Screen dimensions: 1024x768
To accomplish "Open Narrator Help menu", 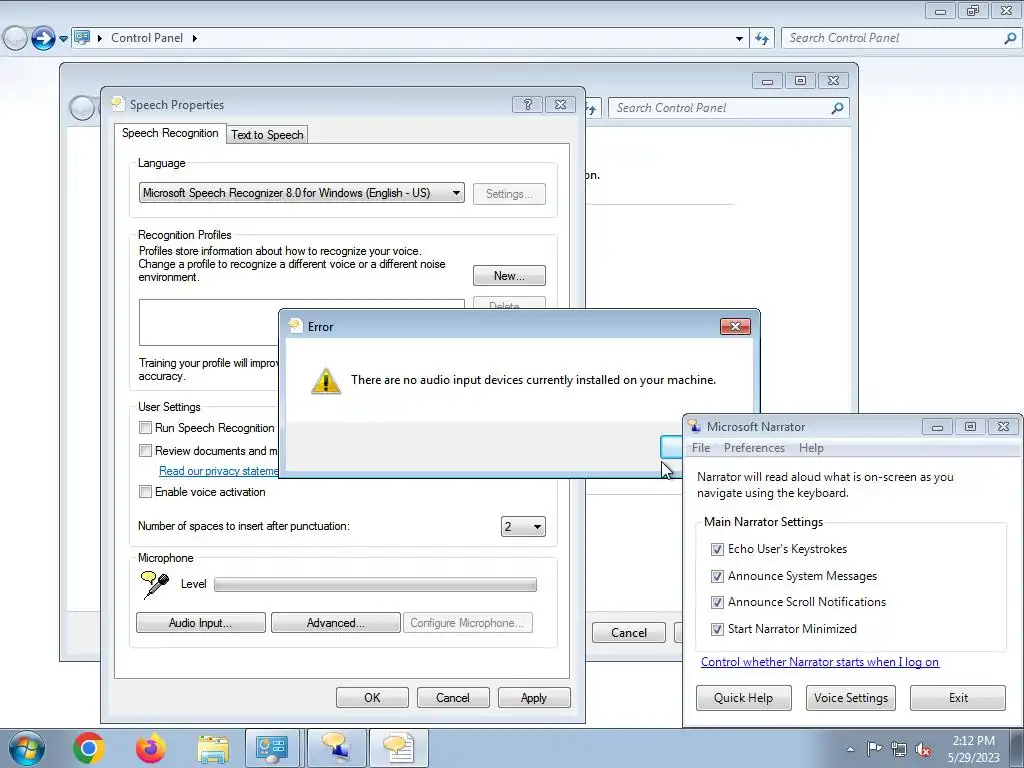I will point(811,448).
